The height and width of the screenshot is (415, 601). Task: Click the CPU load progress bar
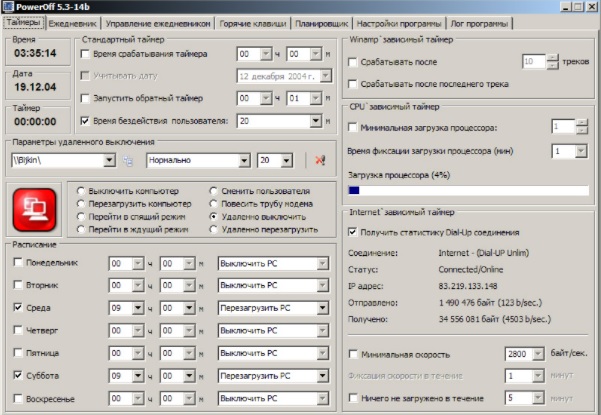pyautogui.click(x=468, y=190)
